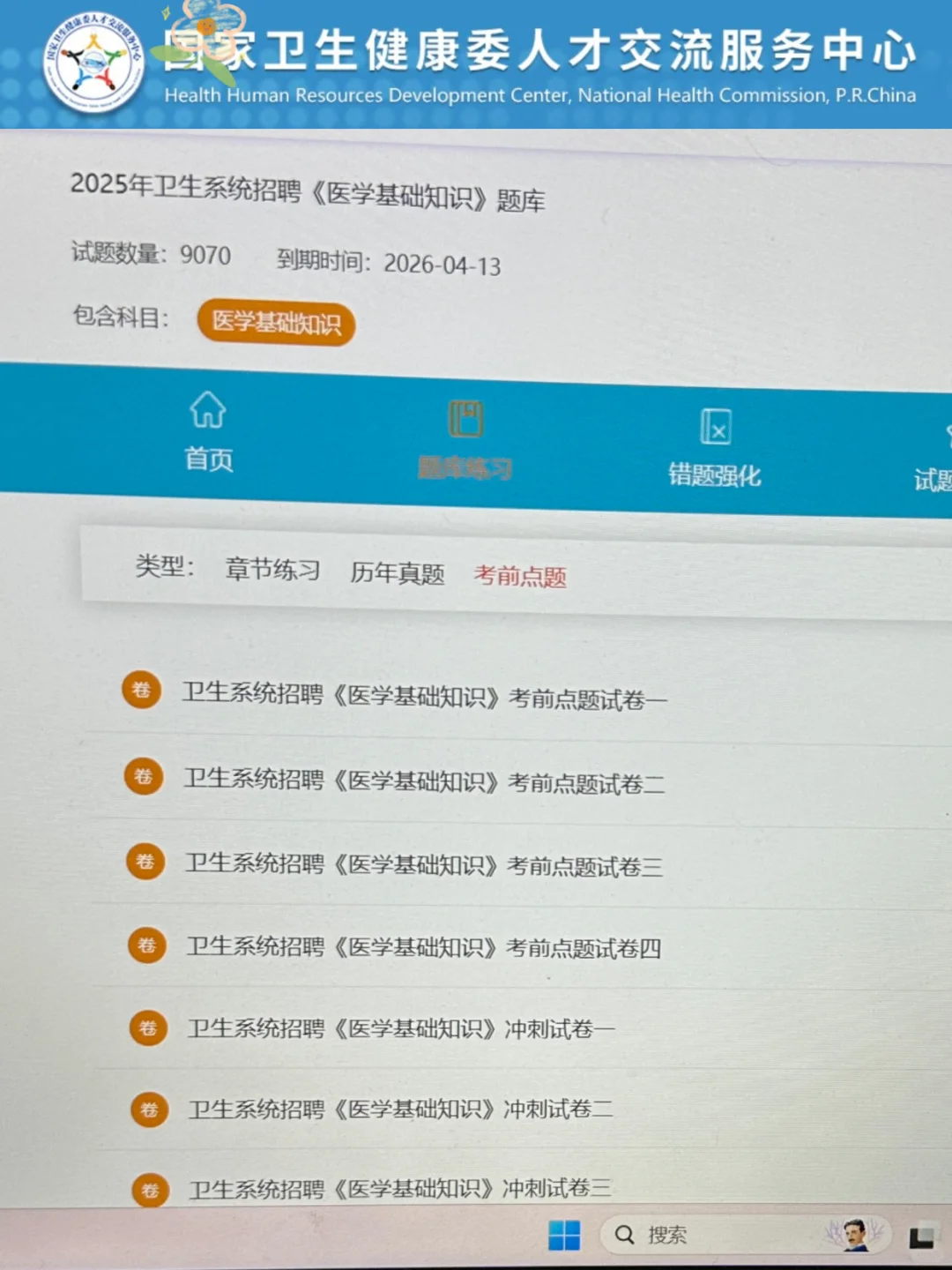Switch to the 题库练习 tab label
Viewport: 952px width, 1270px height.
pyautogui.click(x=465, y=468)
